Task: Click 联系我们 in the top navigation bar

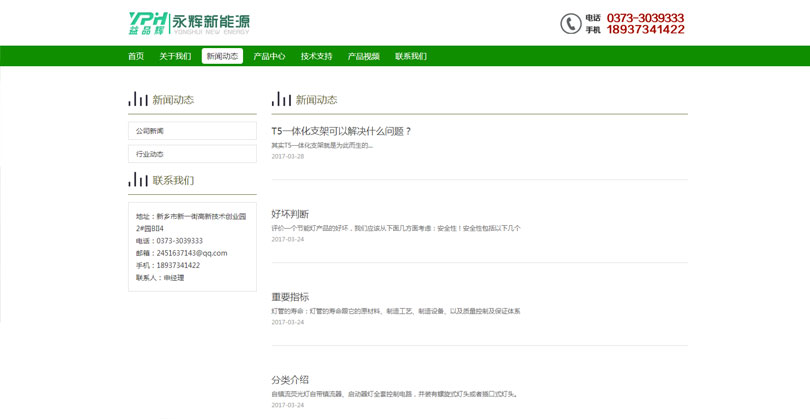Action: (410, 57)
